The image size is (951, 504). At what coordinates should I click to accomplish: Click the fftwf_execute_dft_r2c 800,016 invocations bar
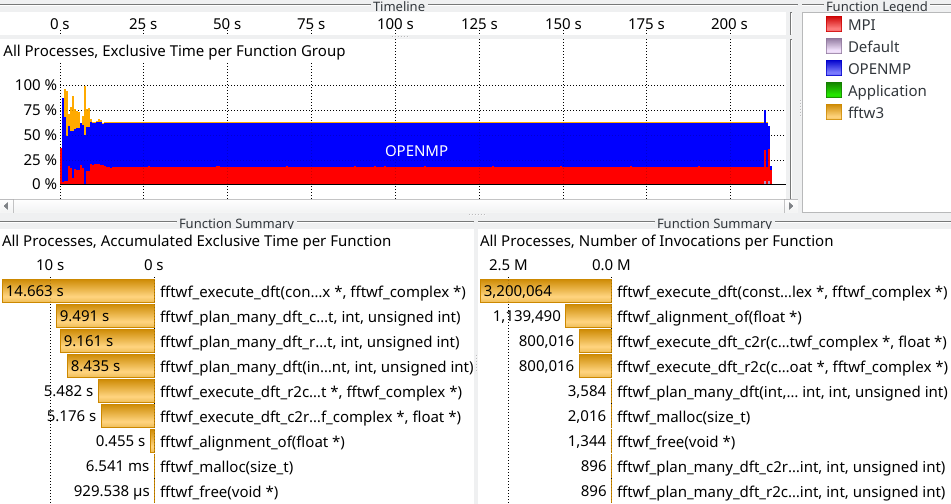point(595,366)
